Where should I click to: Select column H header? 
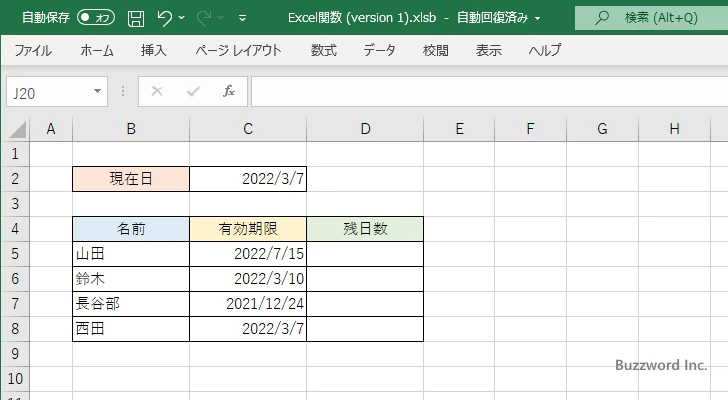[x=674, y=129]
